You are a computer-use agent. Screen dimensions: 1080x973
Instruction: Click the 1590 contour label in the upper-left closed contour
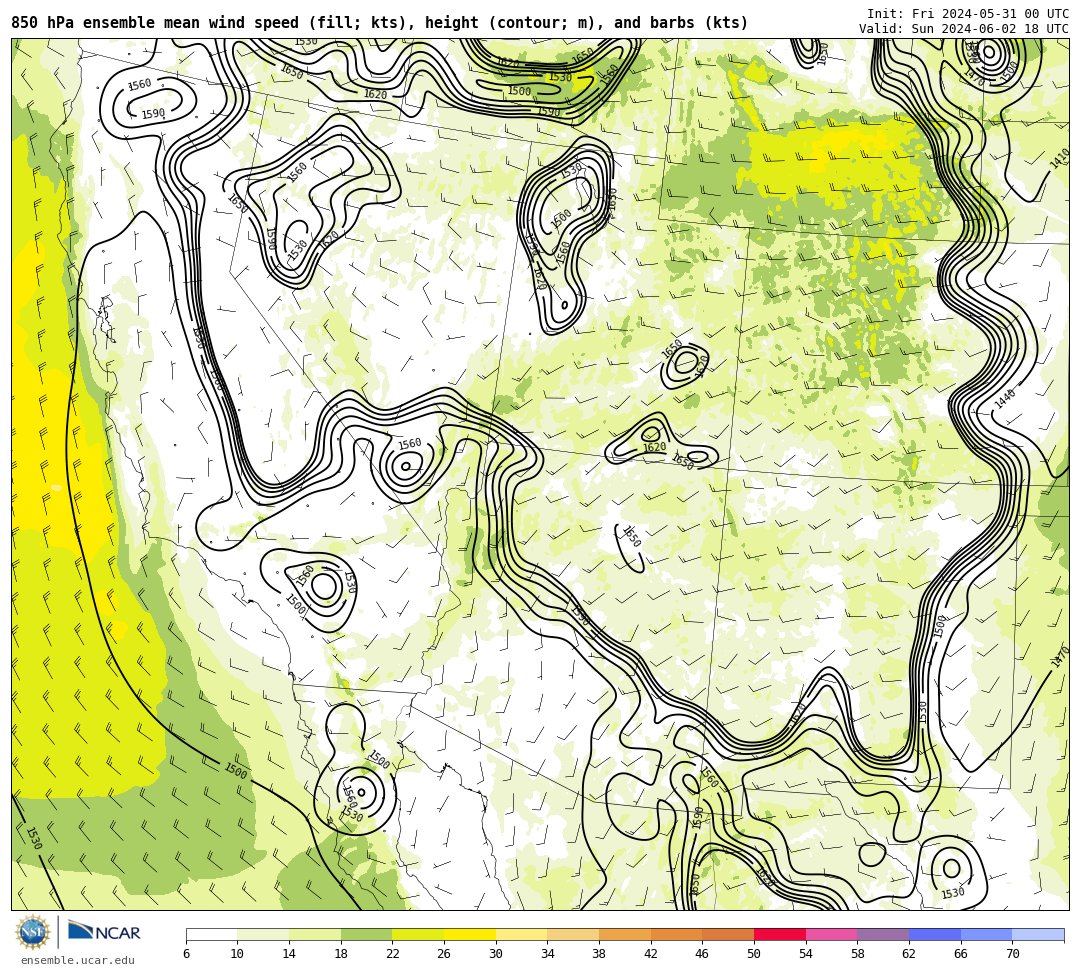[x=153, y=114]
